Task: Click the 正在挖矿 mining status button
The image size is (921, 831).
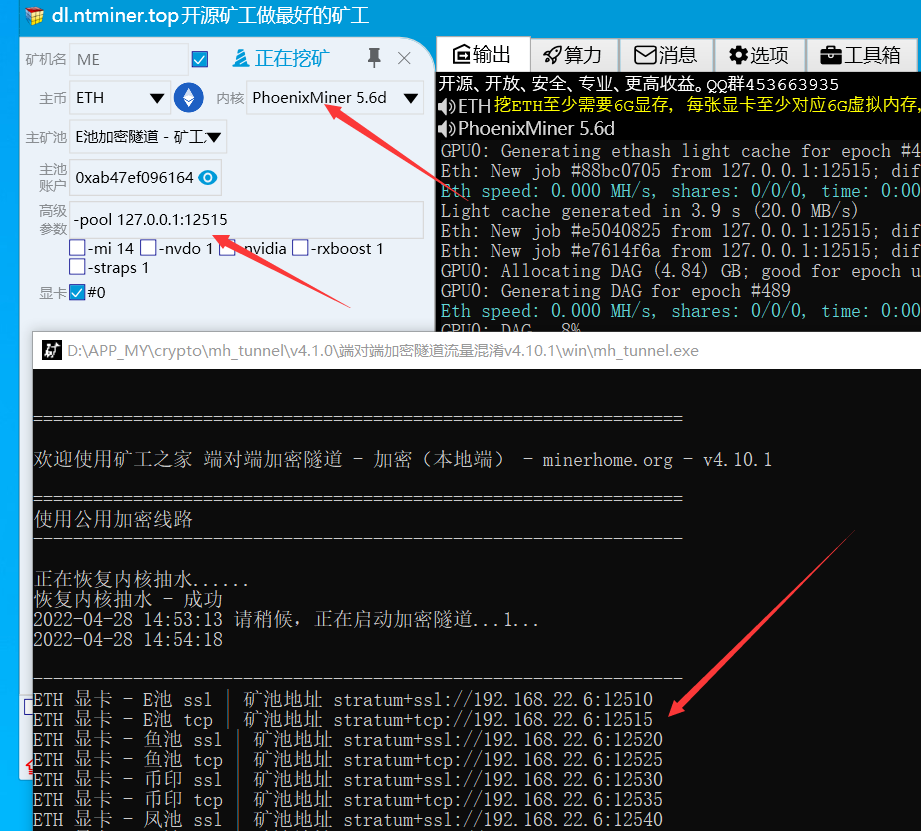Action: click(x=281, y=58)
